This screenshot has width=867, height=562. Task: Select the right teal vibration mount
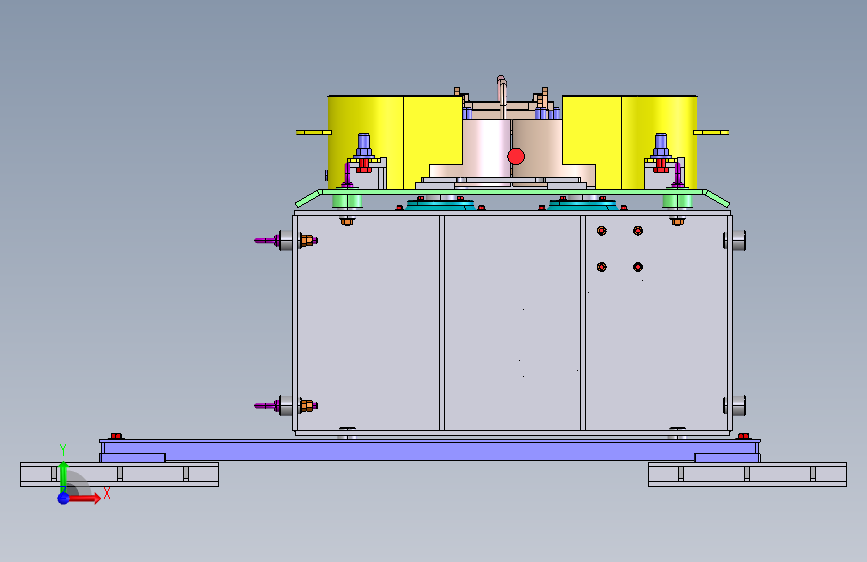tap(583, 205)
